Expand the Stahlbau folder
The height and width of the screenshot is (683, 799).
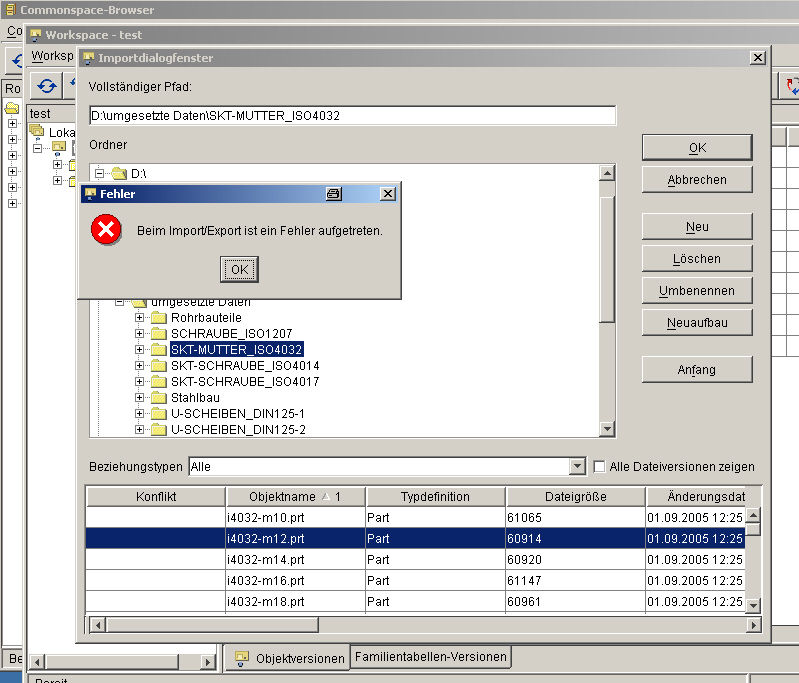[x=139, y=397]
